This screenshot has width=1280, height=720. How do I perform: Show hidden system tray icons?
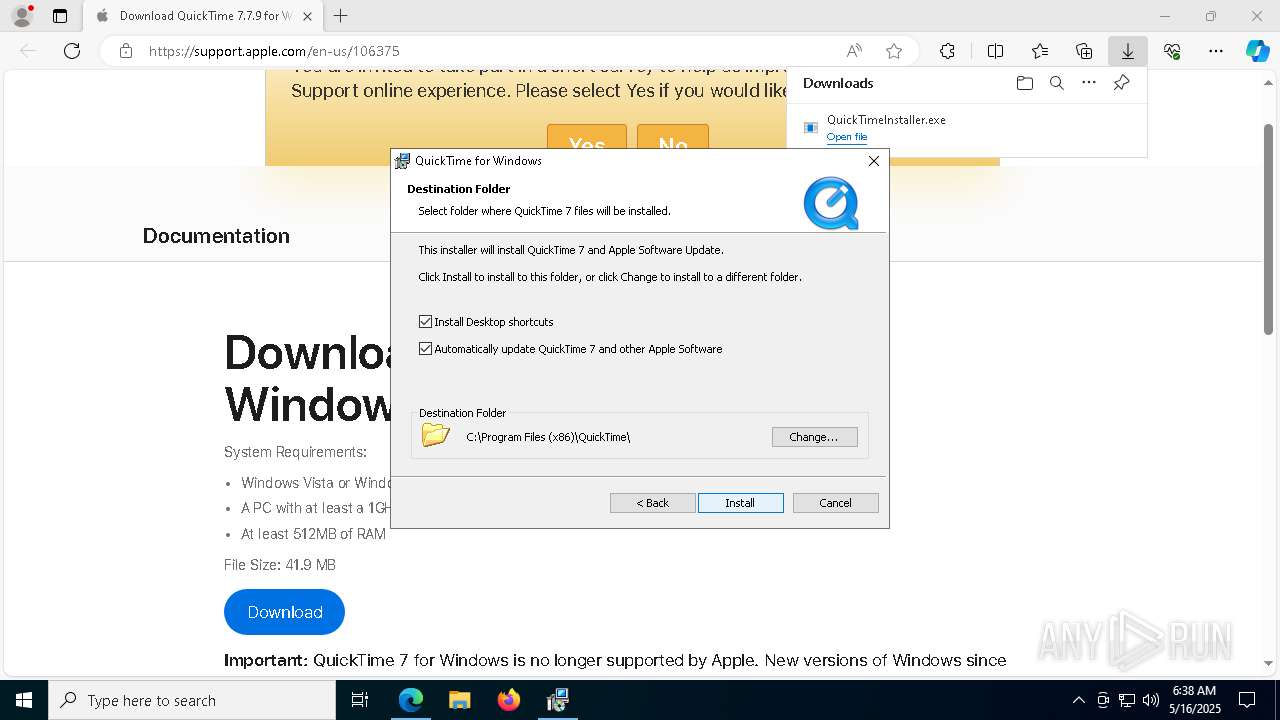(1078, 700)
